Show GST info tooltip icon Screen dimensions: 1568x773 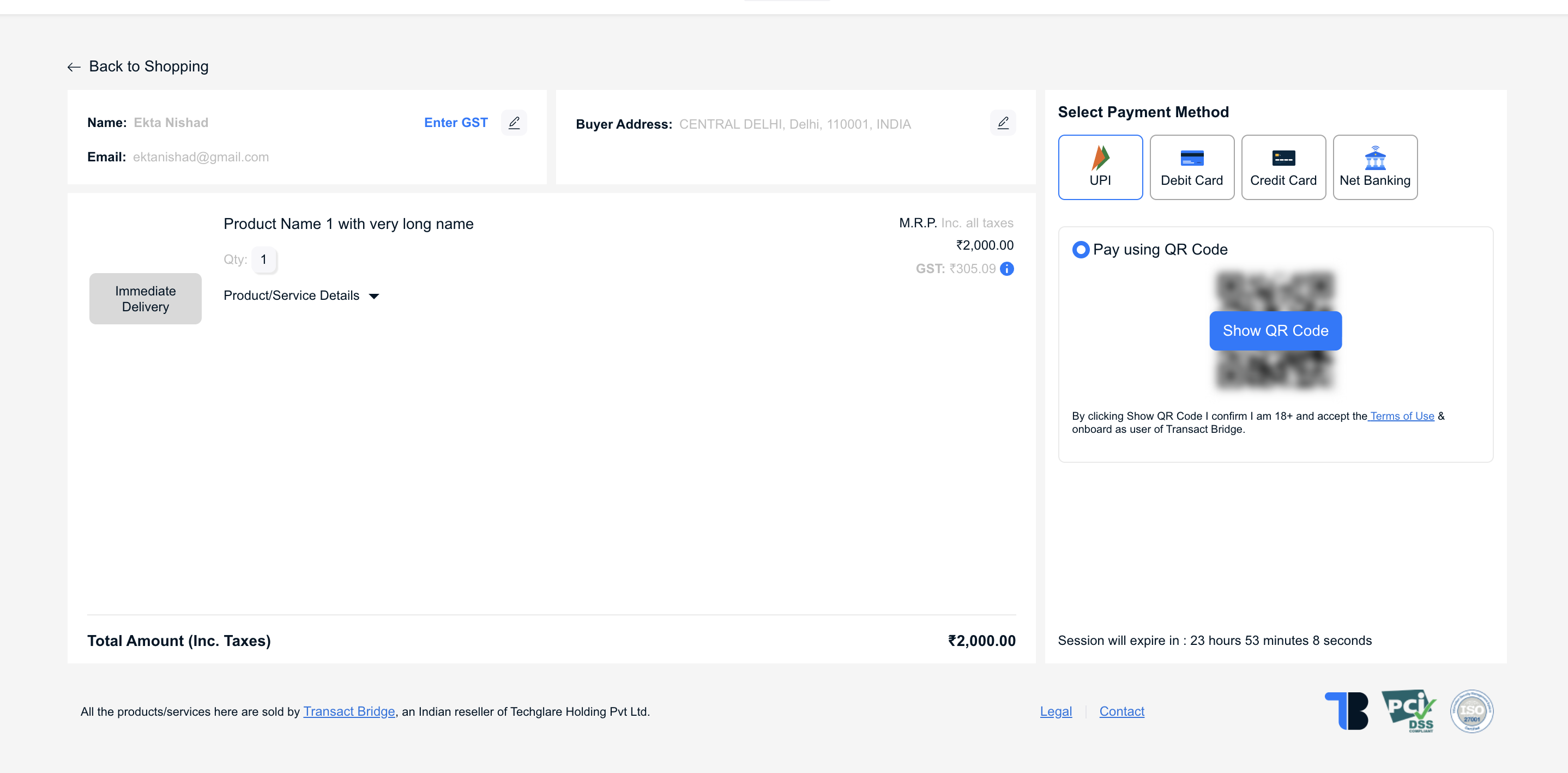1007,268
